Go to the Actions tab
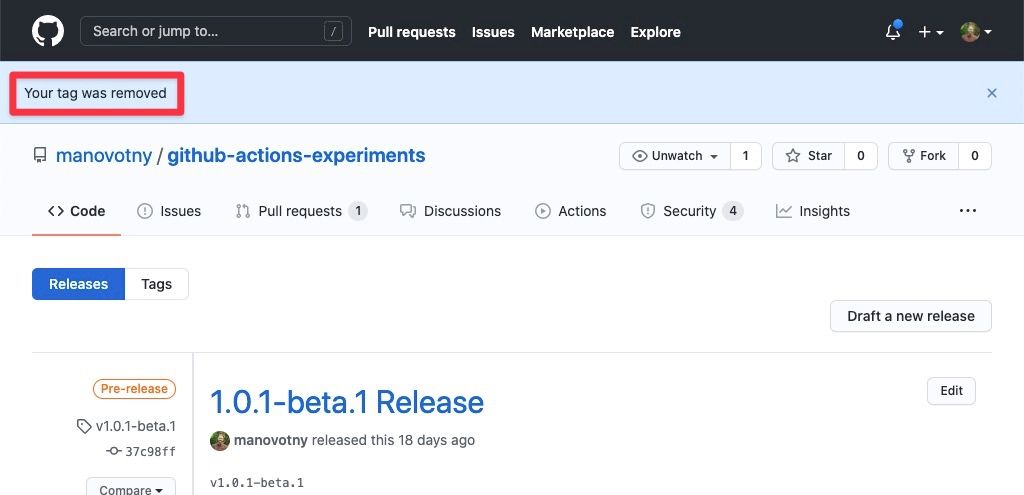The height and width of the screenshot is (495, 1024). (571, 211)
